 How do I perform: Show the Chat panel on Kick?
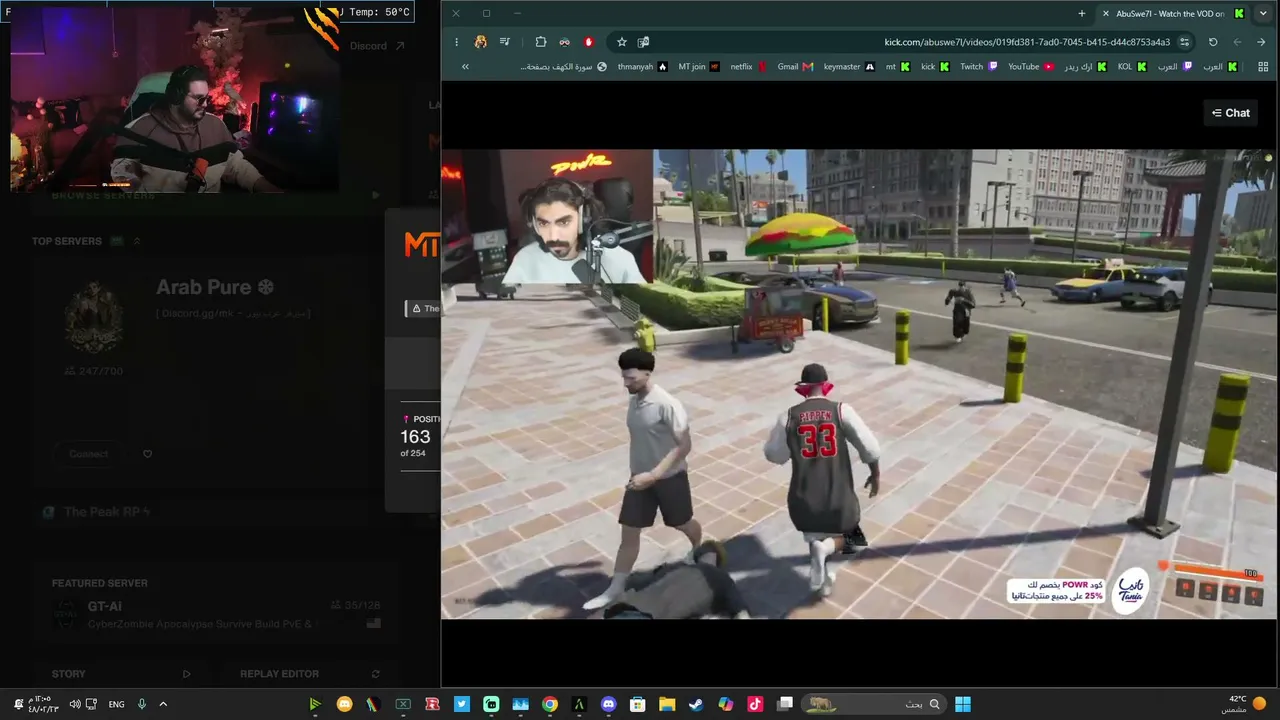point(1231,113)
